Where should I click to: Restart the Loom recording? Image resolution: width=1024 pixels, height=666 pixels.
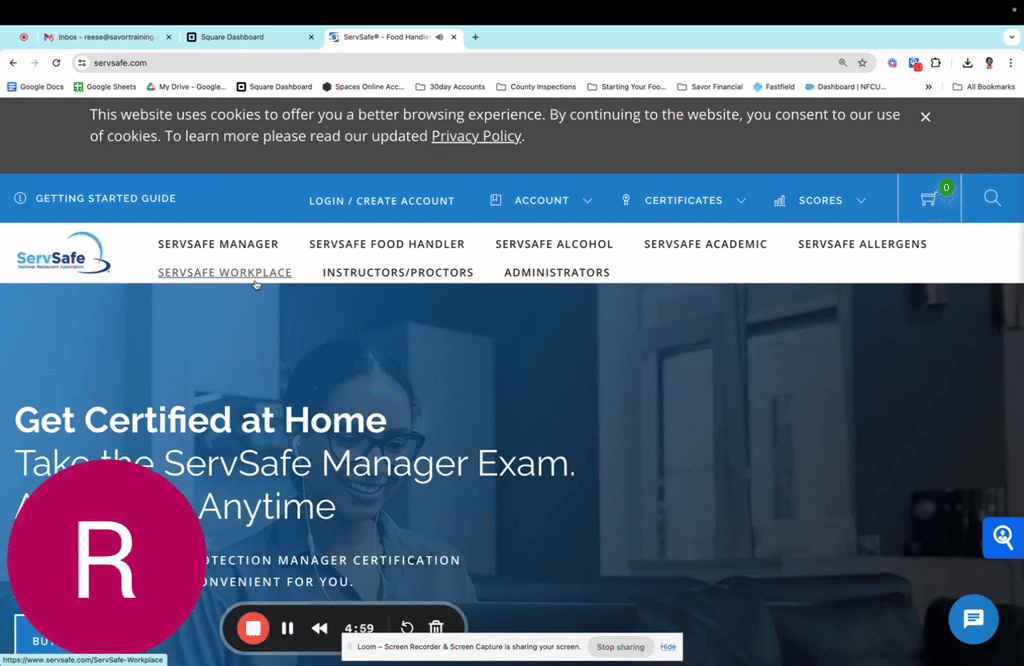[x=407, y=628]
